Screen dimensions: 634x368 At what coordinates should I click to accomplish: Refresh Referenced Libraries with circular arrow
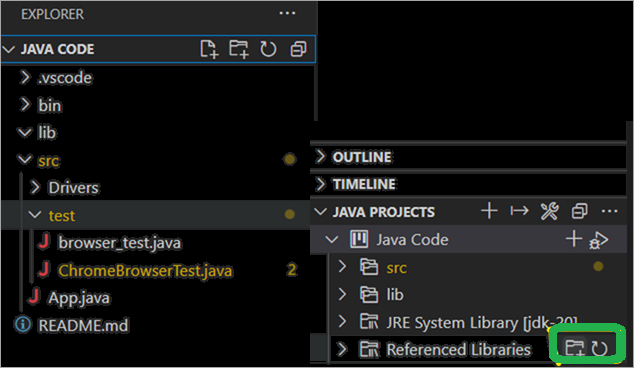599,348
